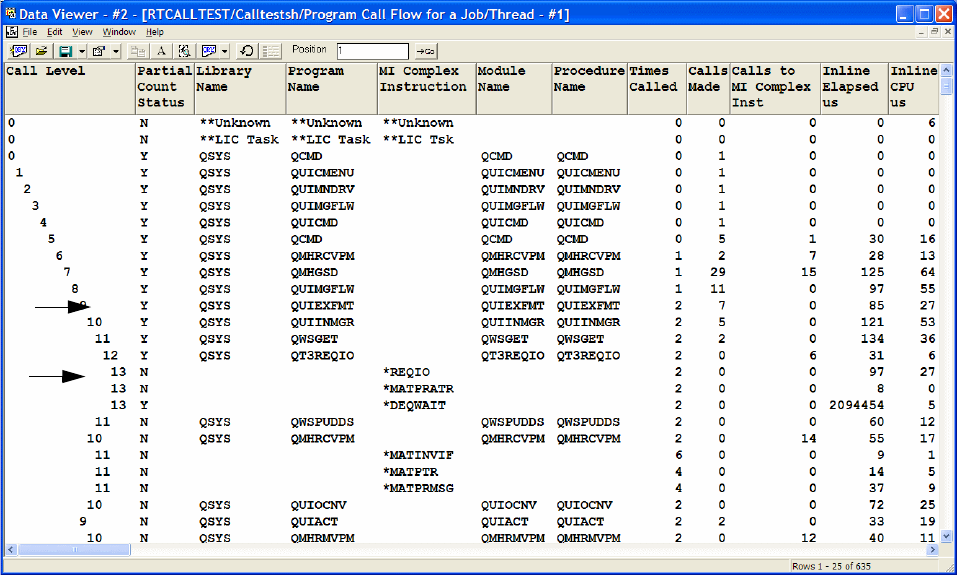Select the QUIOCNV program name cell
The height and width of the screenshot is (575, 957).
pyautogui.click(x=319, y=505)
